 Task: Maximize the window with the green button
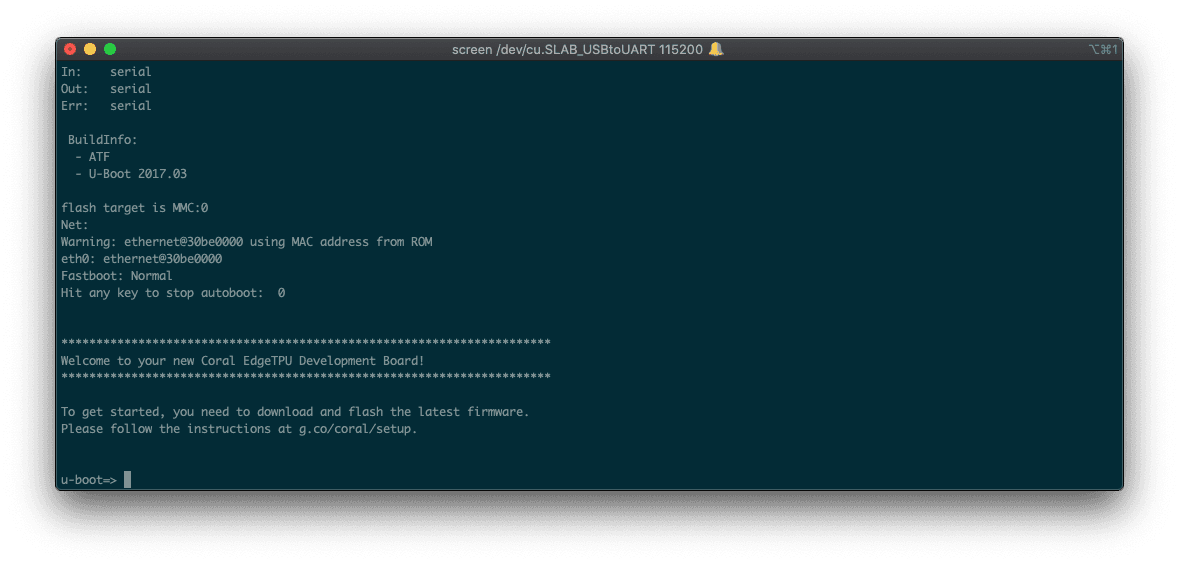pos(110,49)
